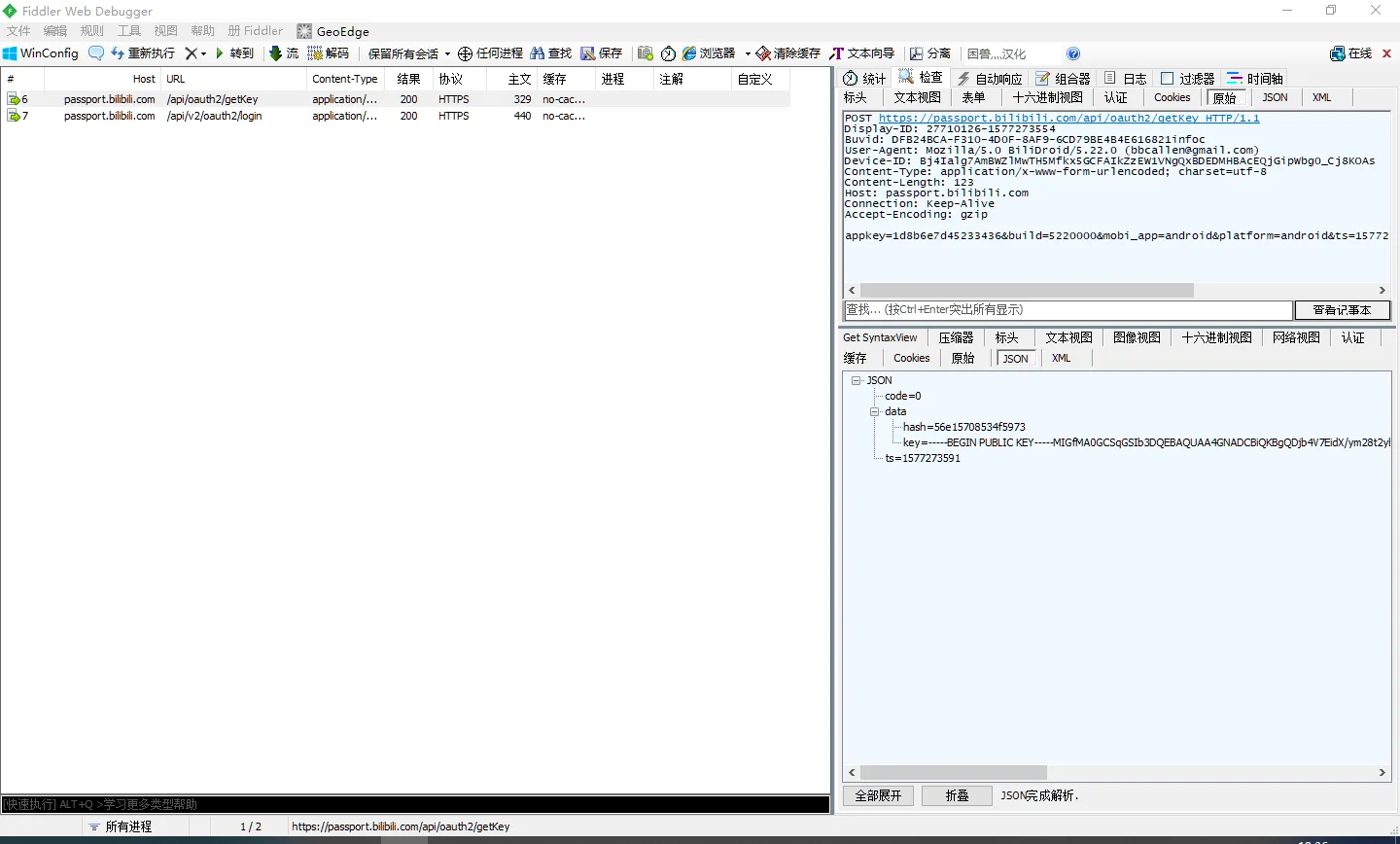Collapse the JSON root tree node

pos(857,380)
